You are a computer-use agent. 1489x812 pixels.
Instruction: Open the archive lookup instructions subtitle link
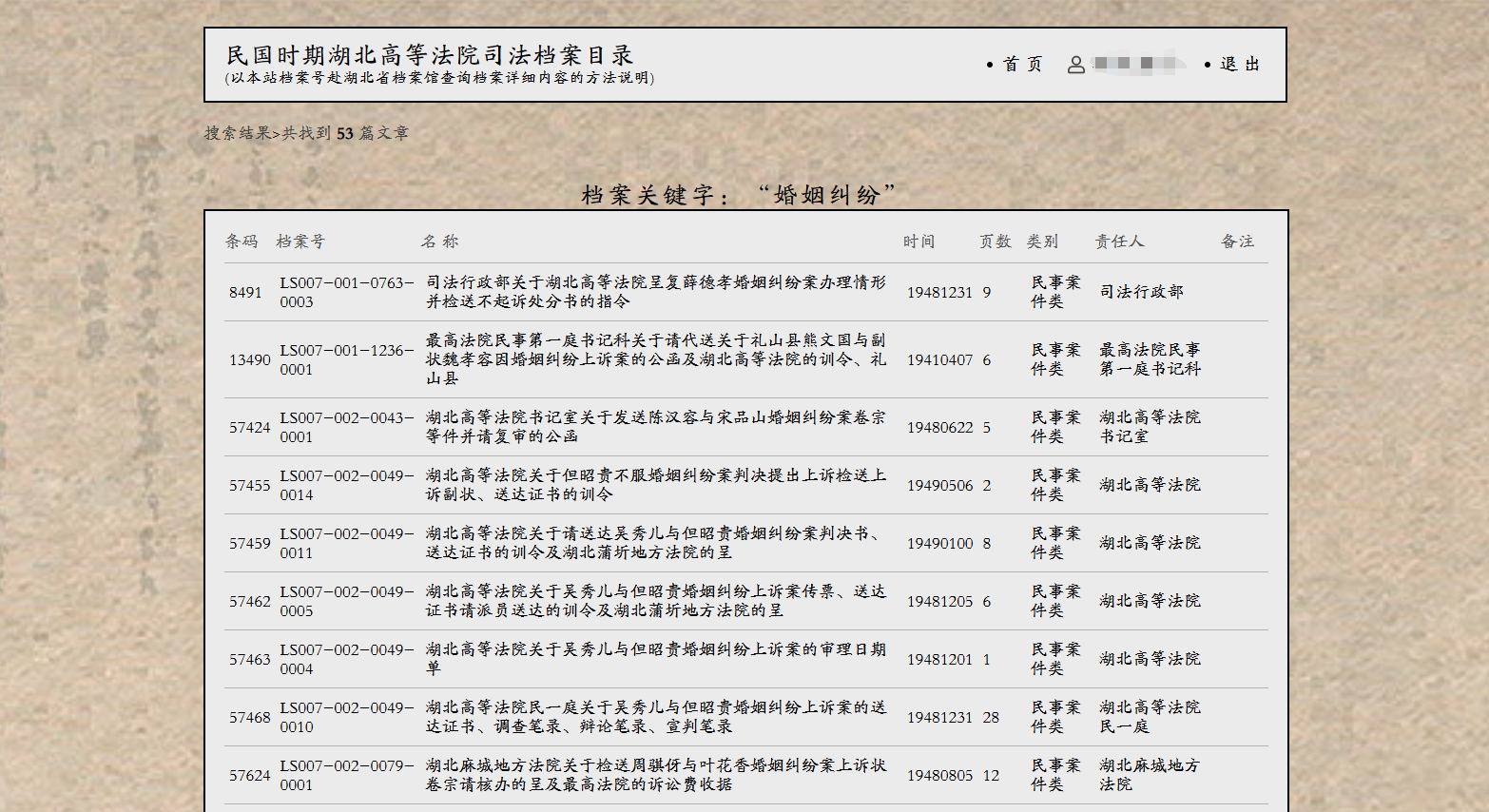[x=439, y=78]
